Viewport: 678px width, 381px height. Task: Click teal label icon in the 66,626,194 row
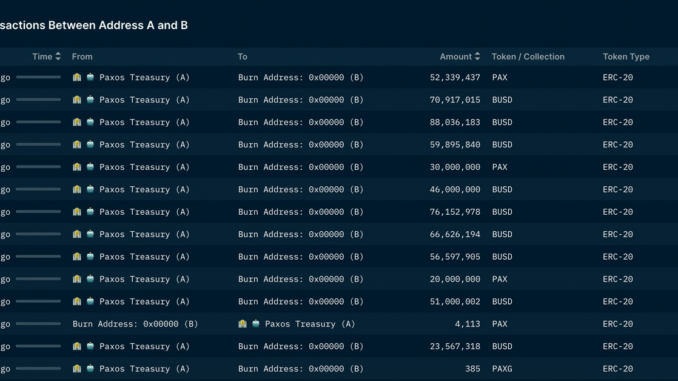point(90,234)
